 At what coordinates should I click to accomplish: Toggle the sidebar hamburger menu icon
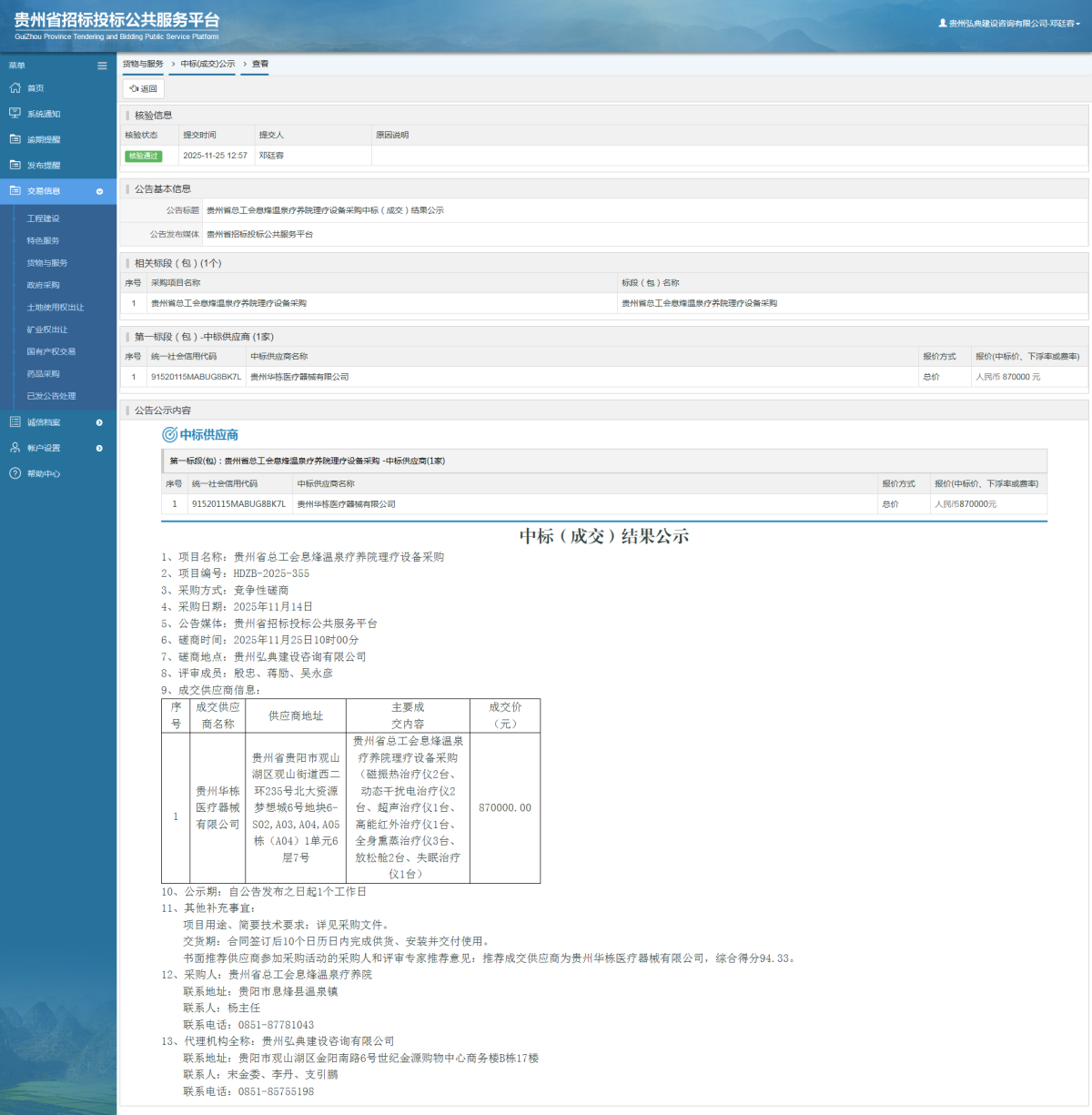coord(102,66)
